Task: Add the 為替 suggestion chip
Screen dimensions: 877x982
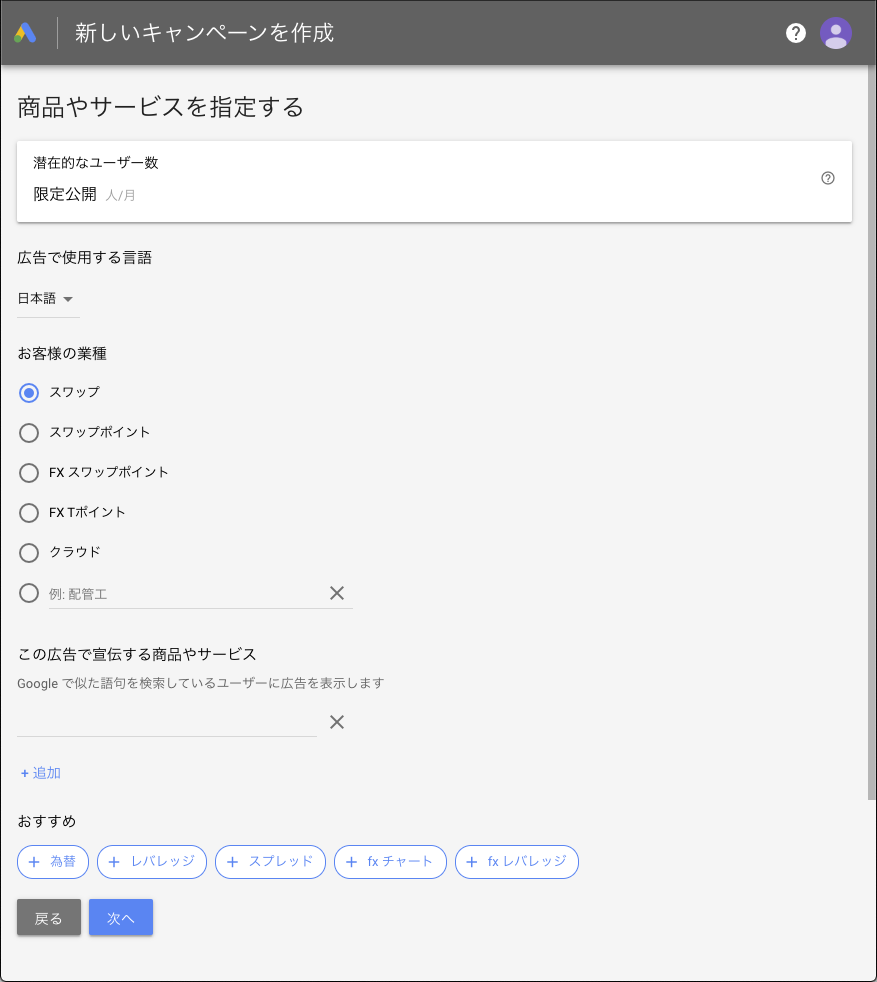Action: 53,862
